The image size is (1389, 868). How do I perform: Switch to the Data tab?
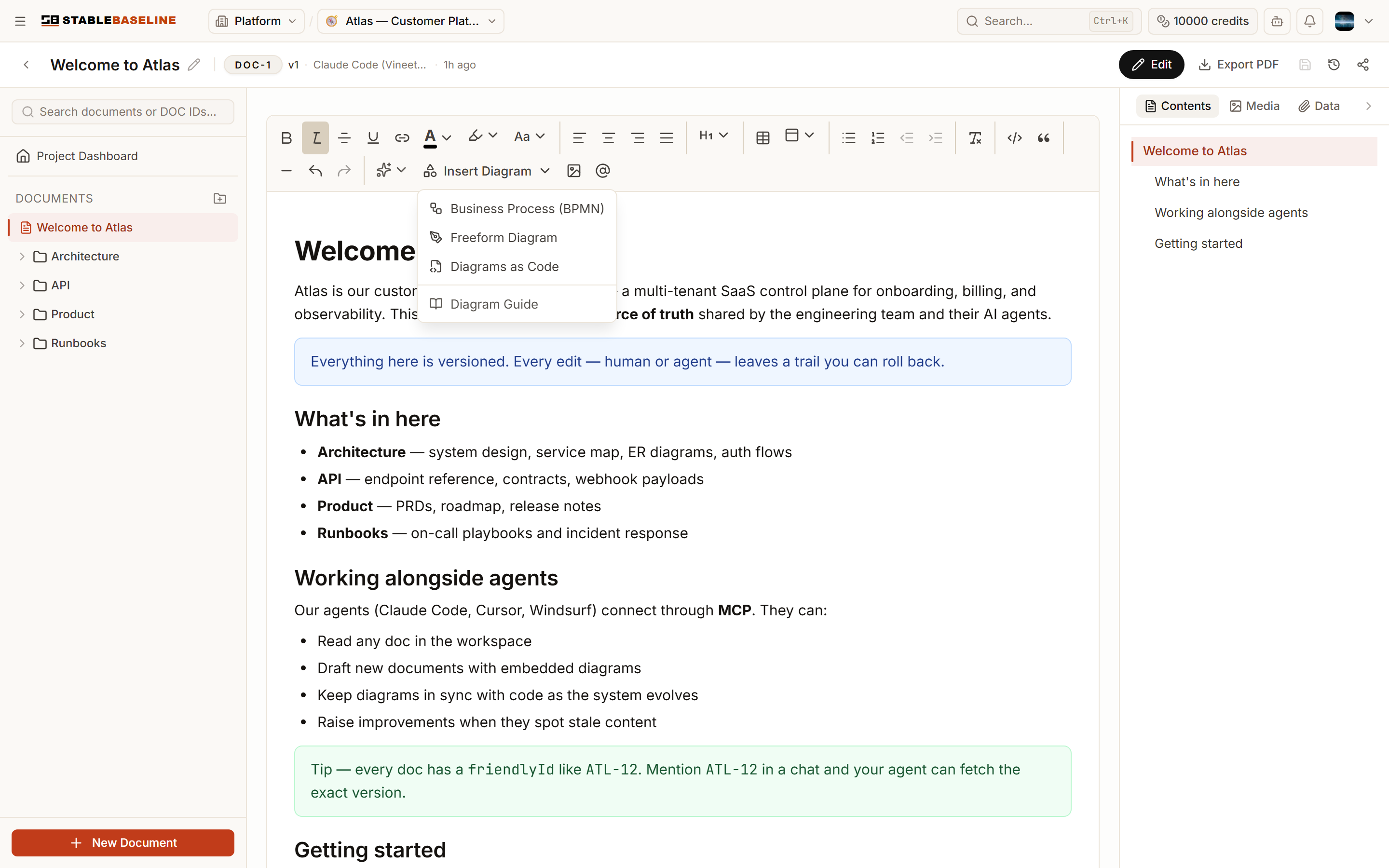tap(1319, 106)
